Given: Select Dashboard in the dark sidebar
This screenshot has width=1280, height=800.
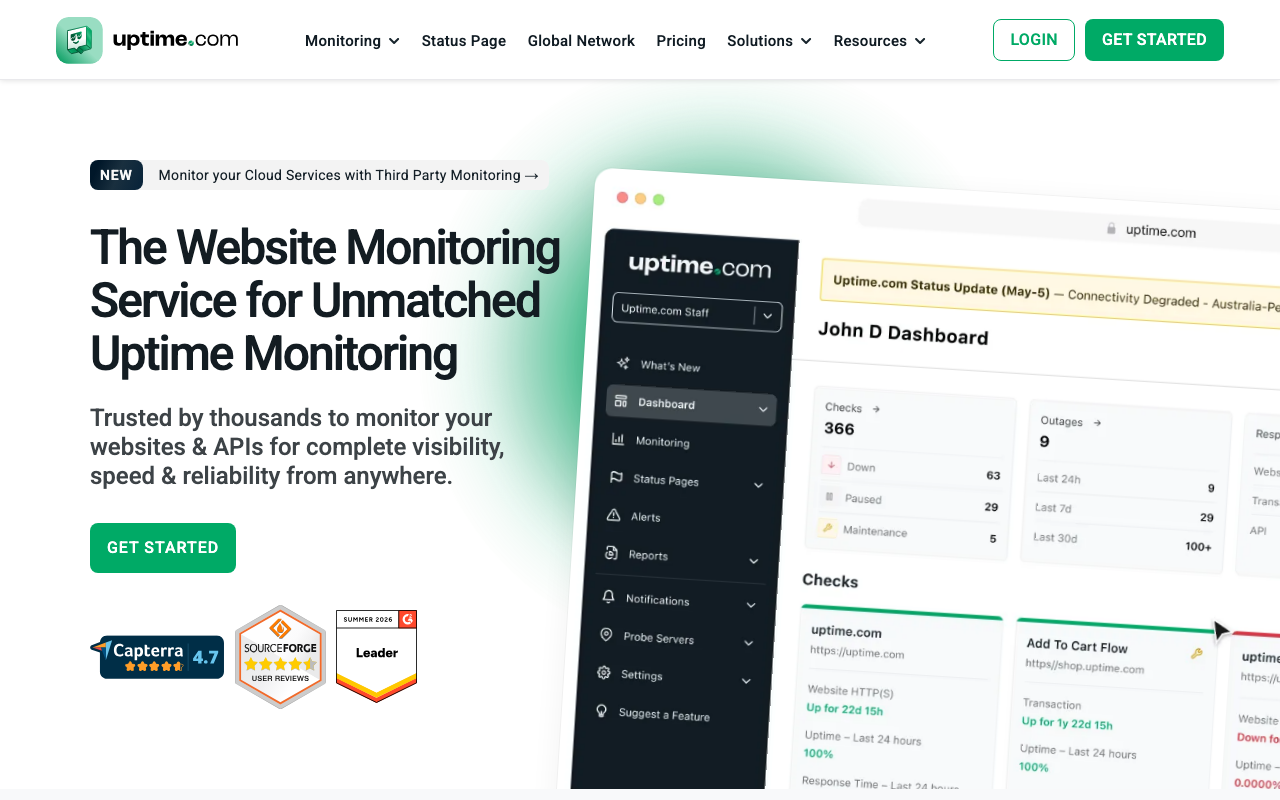Looking at the screenshot, I should coord(691,406).
